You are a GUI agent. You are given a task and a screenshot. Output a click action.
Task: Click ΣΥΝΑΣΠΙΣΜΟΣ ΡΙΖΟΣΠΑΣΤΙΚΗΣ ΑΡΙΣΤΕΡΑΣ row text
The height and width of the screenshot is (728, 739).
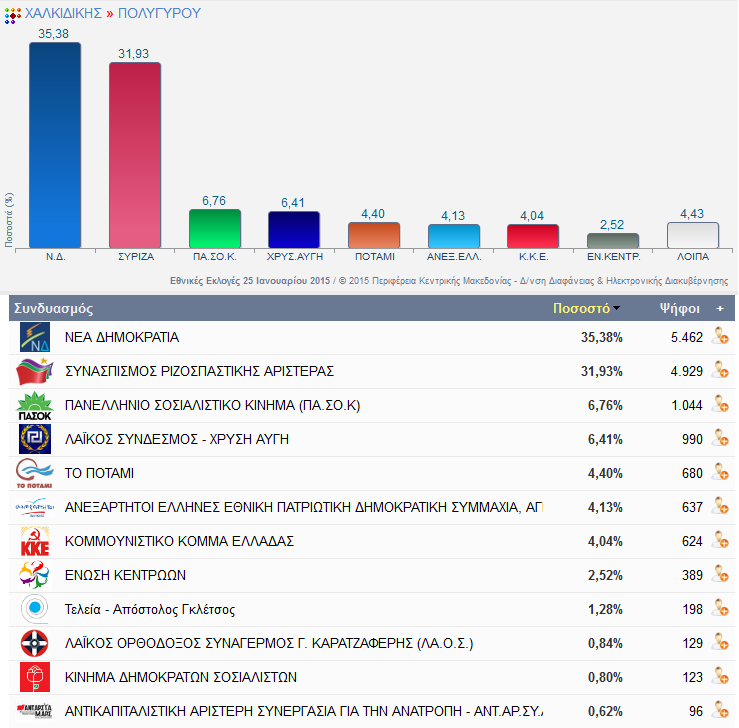[x=199, y=371]
